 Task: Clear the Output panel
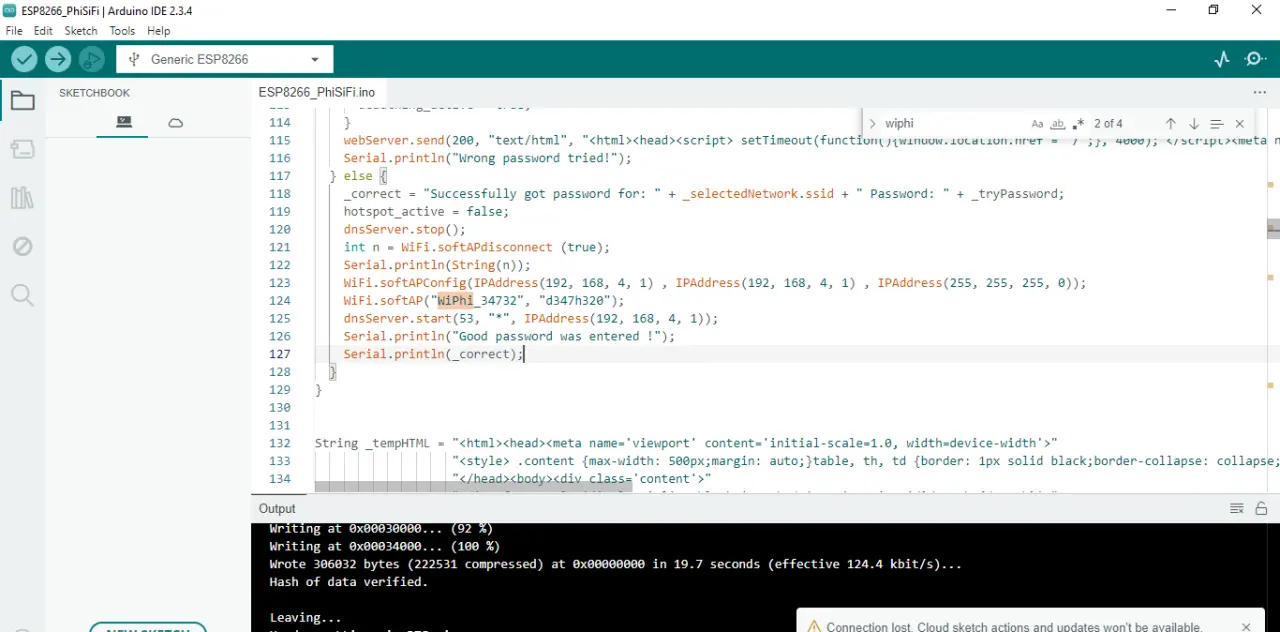click(1237, 509)
